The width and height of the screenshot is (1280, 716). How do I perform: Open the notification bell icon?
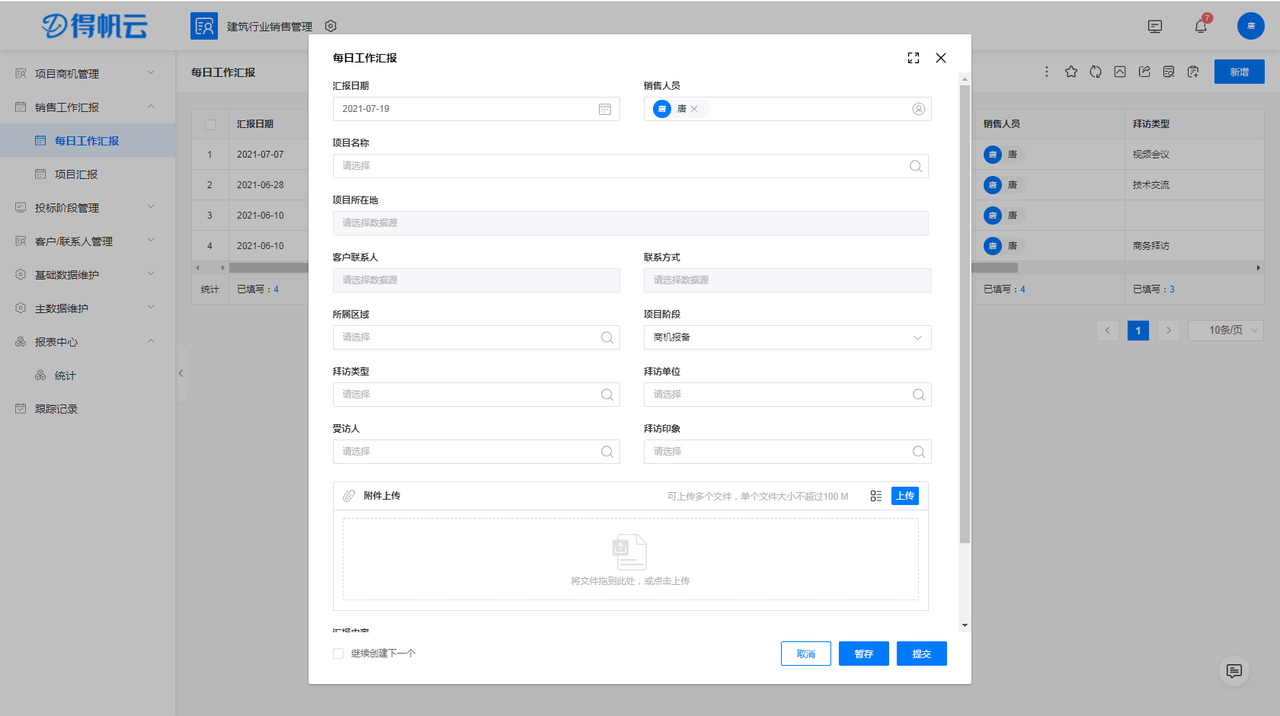click(x=1201, y=26)
